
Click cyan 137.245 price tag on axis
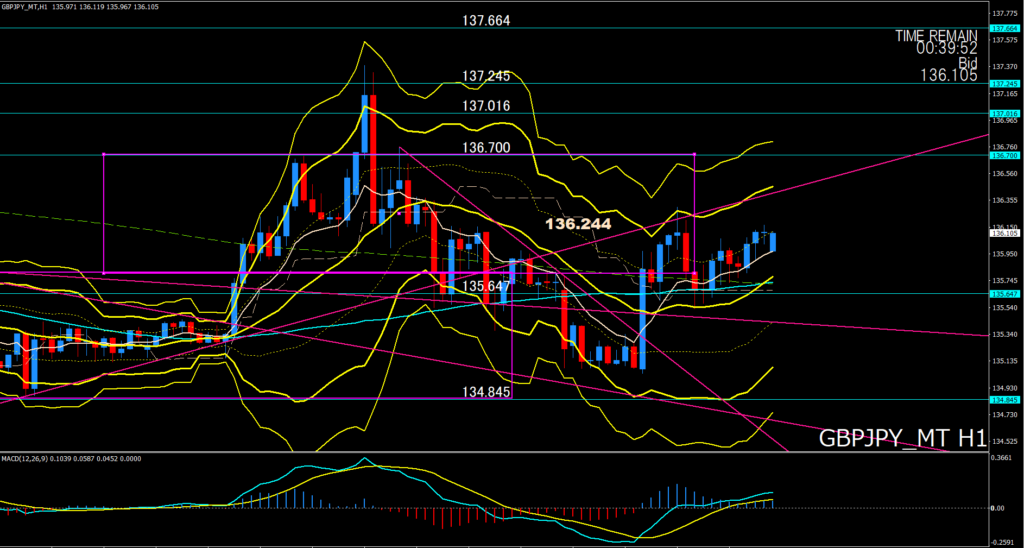(1003, 84)
